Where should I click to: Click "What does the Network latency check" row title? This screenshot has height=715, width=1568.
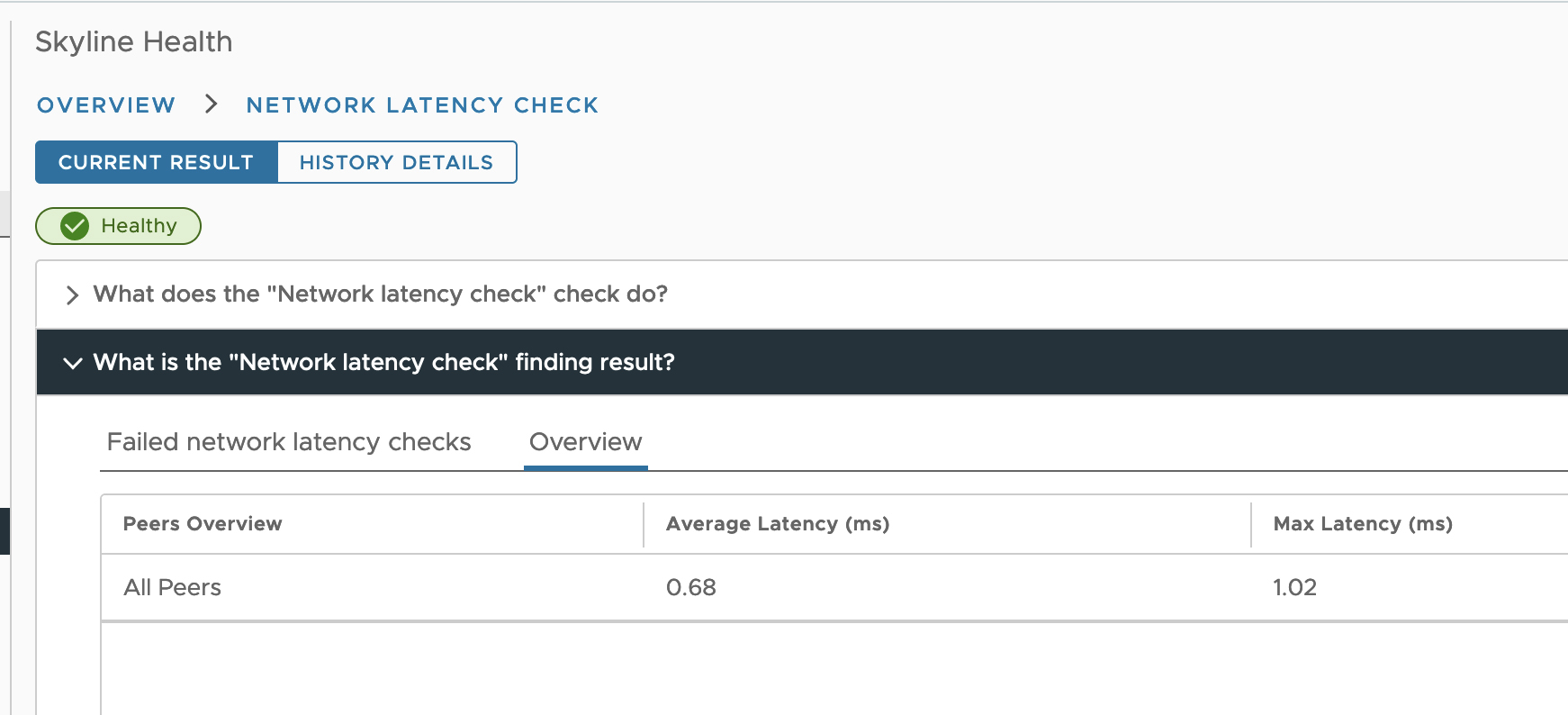click(x=380, y=294)
